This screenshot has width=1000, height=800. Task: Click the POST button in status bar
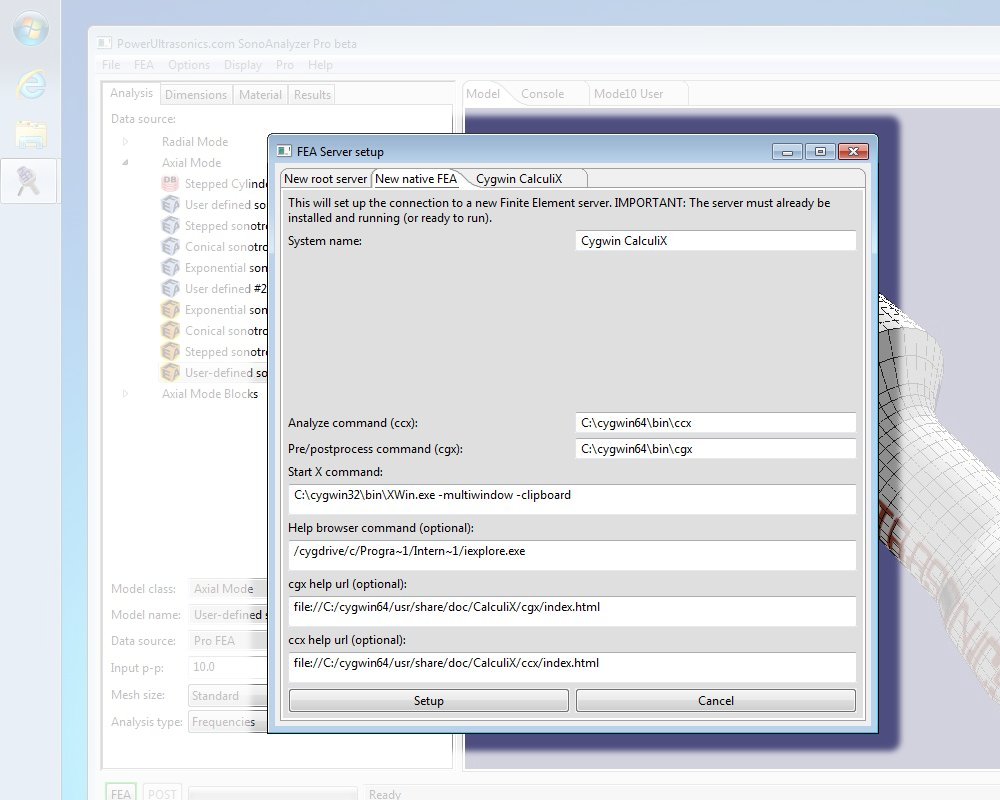point(162,793)
